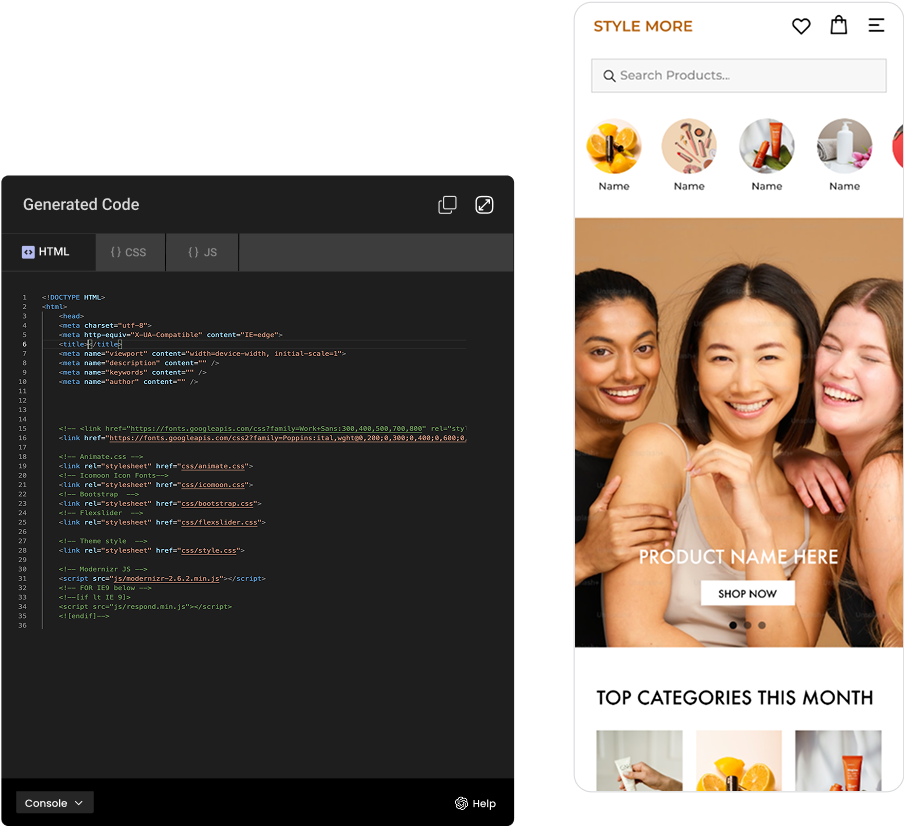This screenshot has height=826, width=904.
Task: Click the search magnifier icon
Action: click(609, 76)
